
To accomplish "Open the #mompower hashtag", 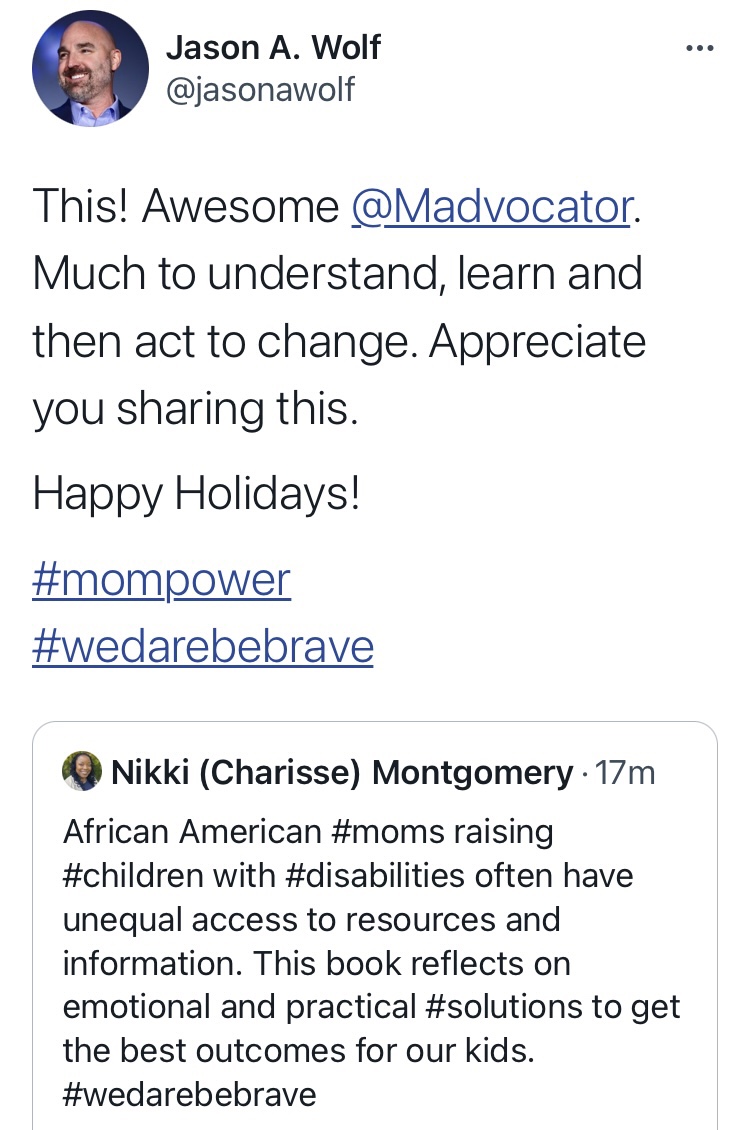I will pyautogui.click(x=161, y=580).
